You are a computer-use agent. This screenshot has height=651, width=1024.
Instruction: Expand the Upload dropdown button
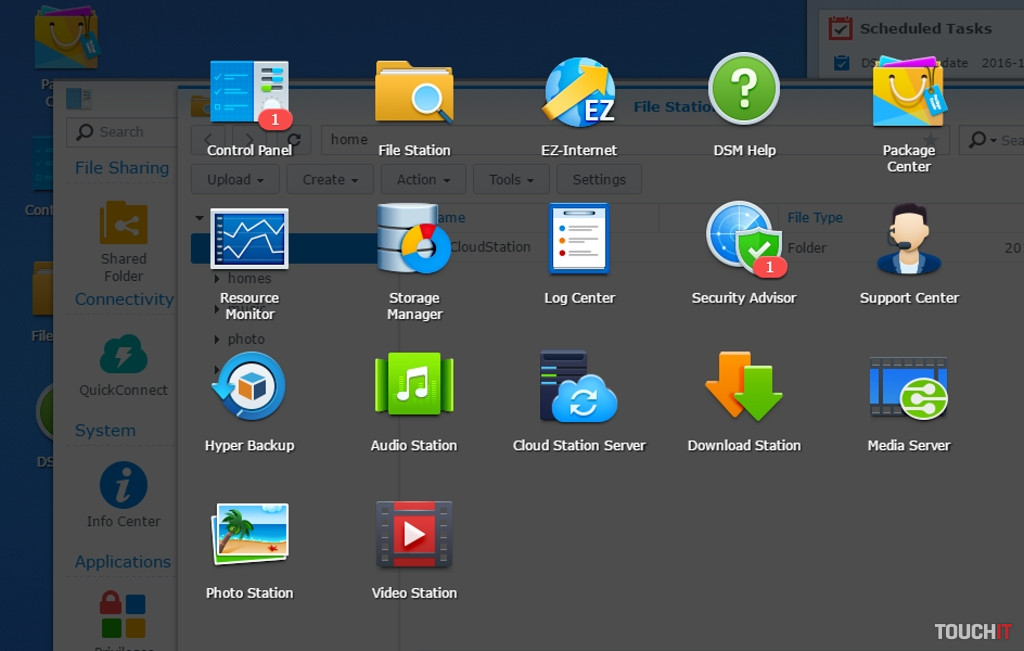(x=235, y=180)
